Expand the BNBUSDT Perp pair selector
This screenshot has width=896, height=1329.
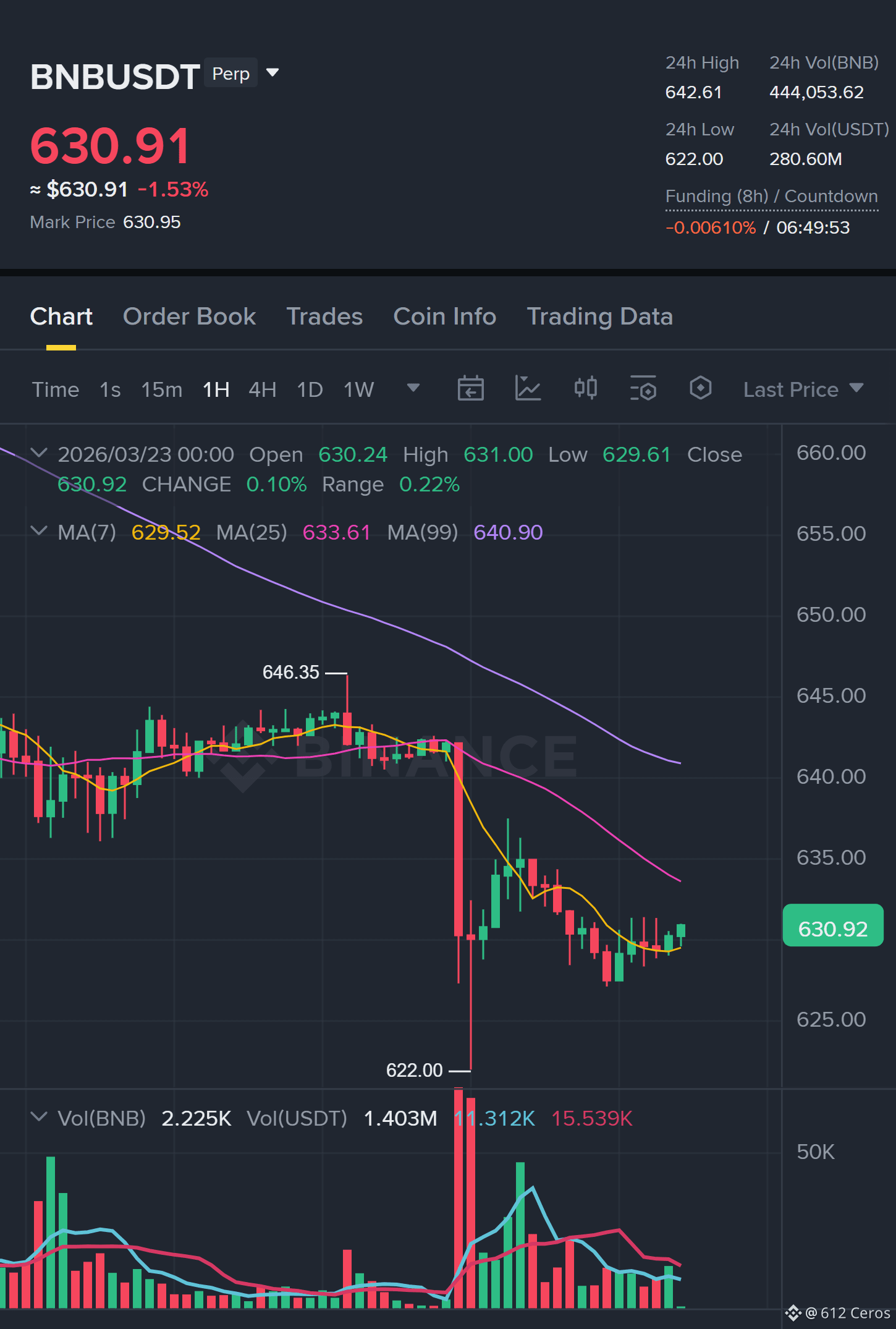point(273,73)
